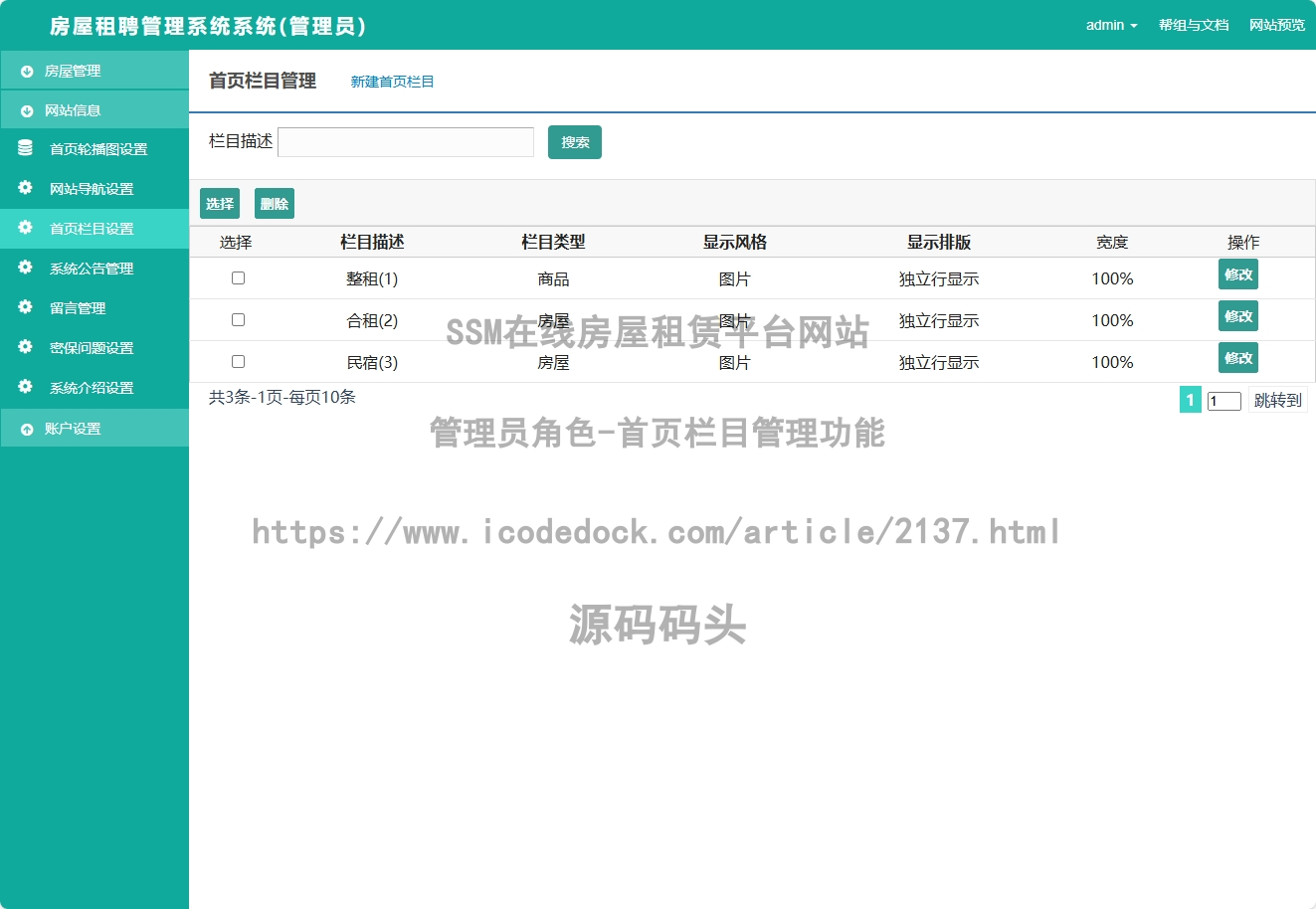This screenshot has width=1316, height=909.
Task: Open 留言管理 in the sidebar
Action: (x=94, y=308)
